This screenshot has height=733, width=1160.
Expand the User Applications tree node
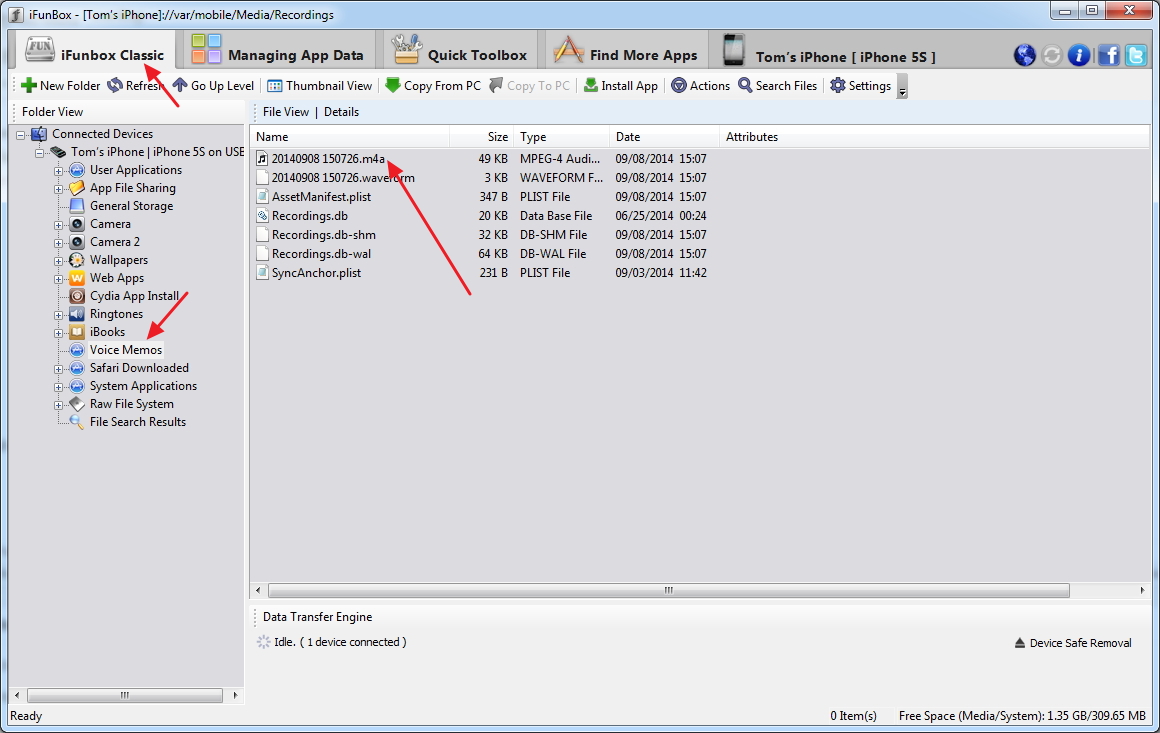coord(59,170)
